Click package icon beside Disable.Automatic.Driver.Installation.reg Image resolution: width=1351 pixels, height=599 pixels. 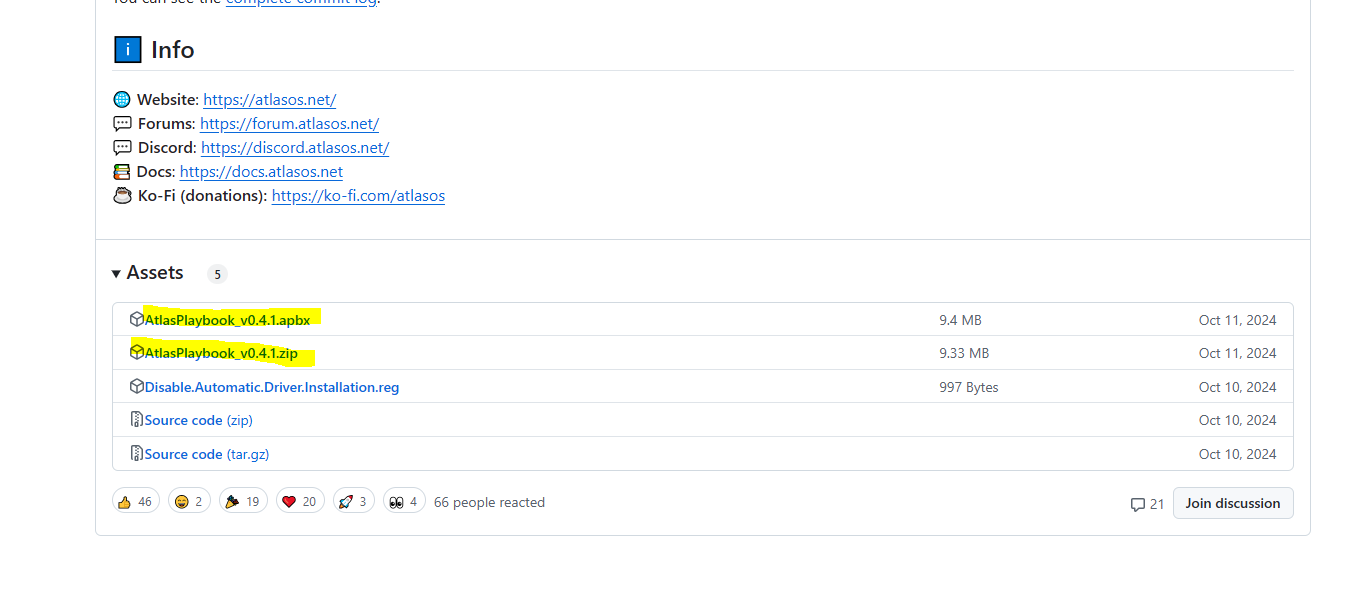click(x=136, y=386)
